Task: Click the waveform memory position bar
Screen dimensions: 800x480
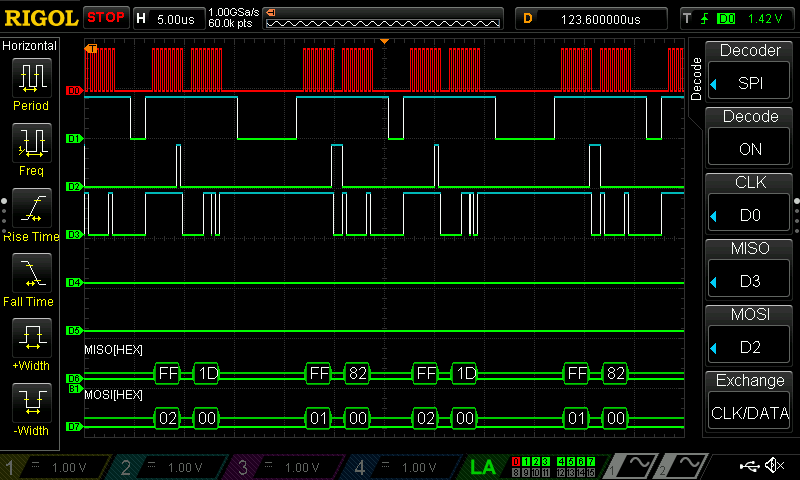Action: pyautogui.click(x=380, y=18)
